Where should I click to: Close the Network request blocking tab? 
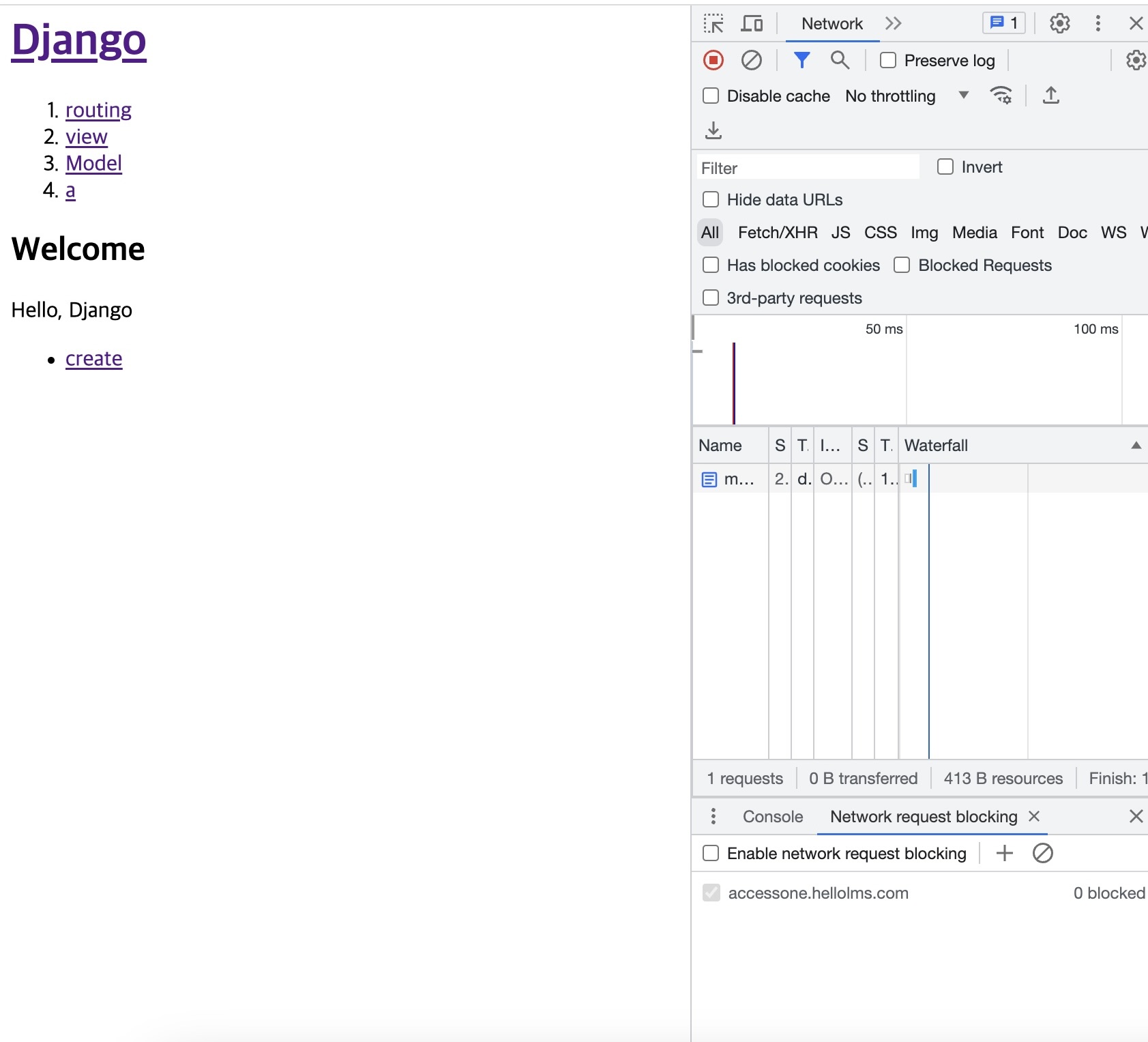pos(1034,816)
